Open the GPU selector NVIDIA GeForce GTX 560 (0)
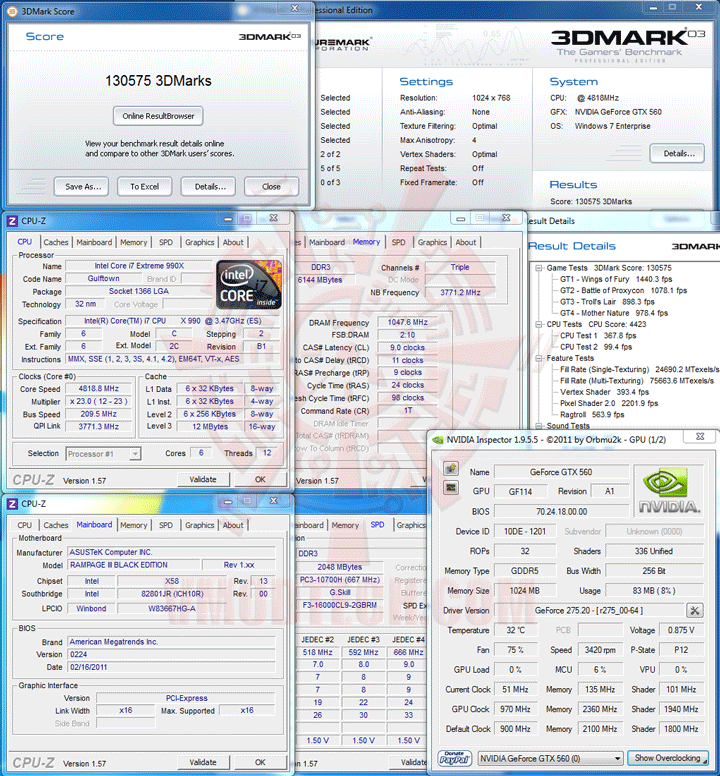Image resolution: width=720 pixels, height=776 pixels. coord(550,758)
